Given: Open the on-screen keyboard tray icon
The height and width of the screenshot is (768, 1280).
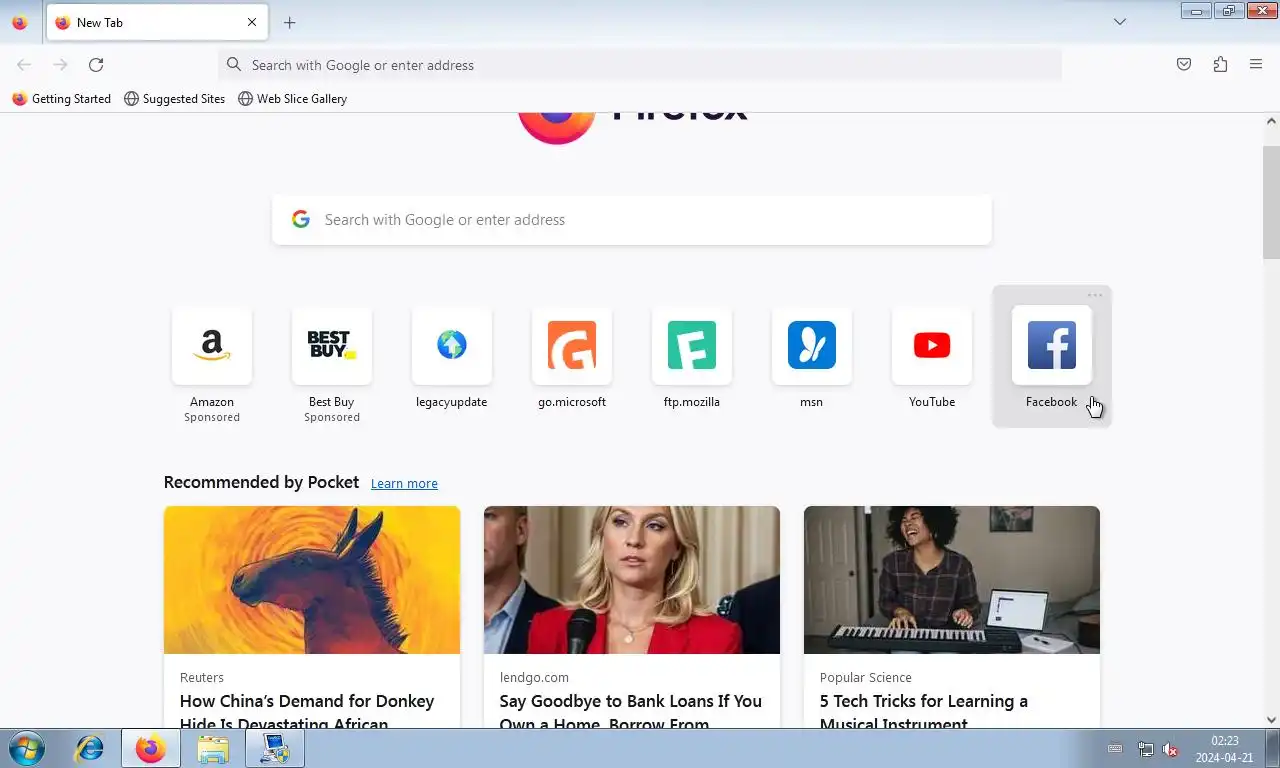Looking at the screenshot, I should click(x=1115, y=749).
